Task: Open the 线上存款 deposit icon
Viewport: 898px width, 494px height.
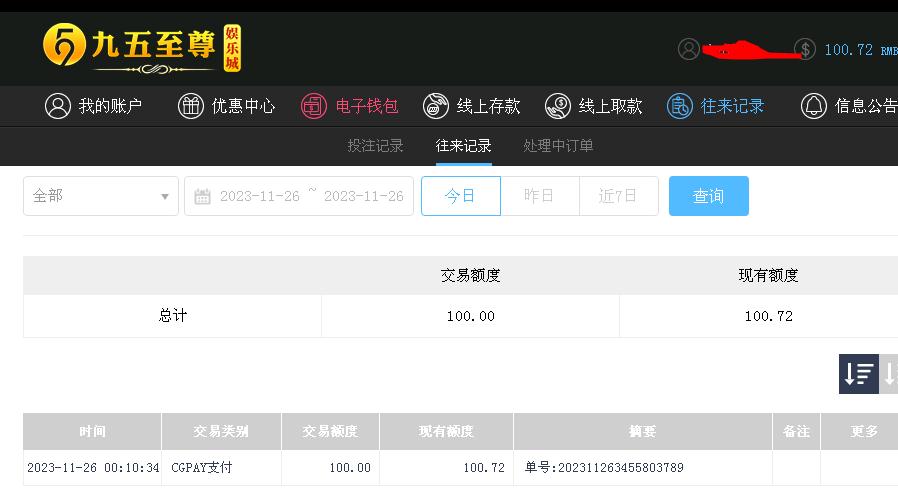Action: coord(436,106)
